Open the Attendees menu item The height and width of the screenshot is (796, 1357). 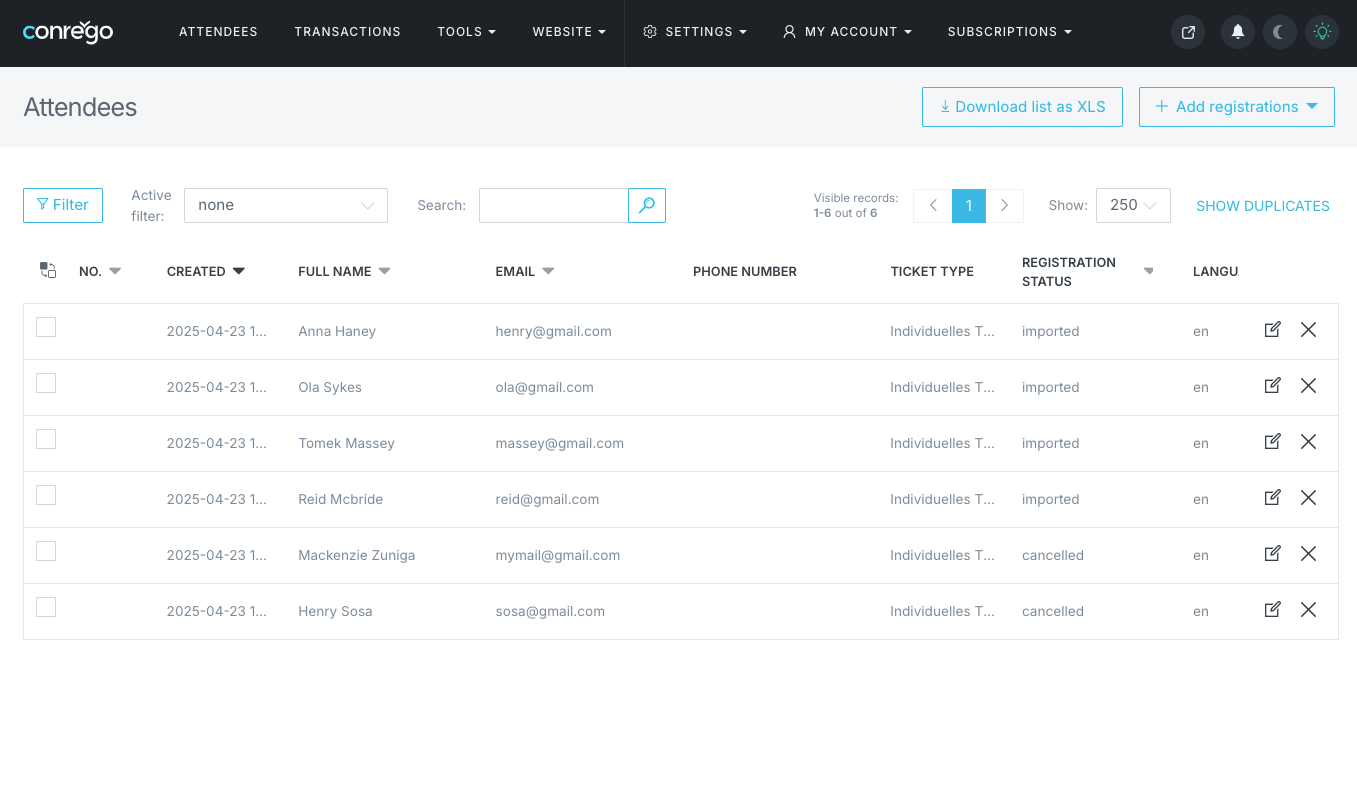218,32
